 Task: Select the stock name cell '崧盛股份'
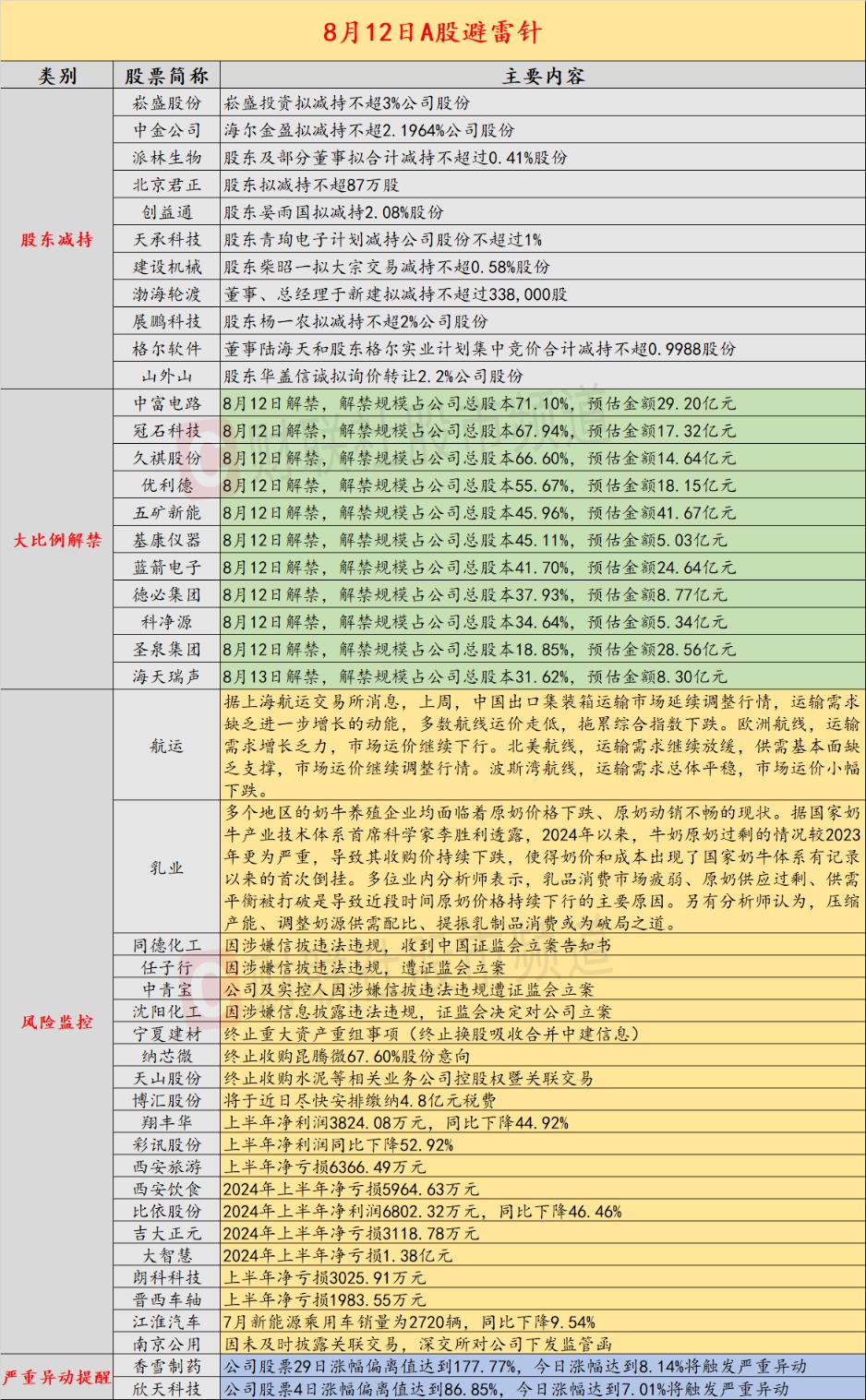pos(166,102)
